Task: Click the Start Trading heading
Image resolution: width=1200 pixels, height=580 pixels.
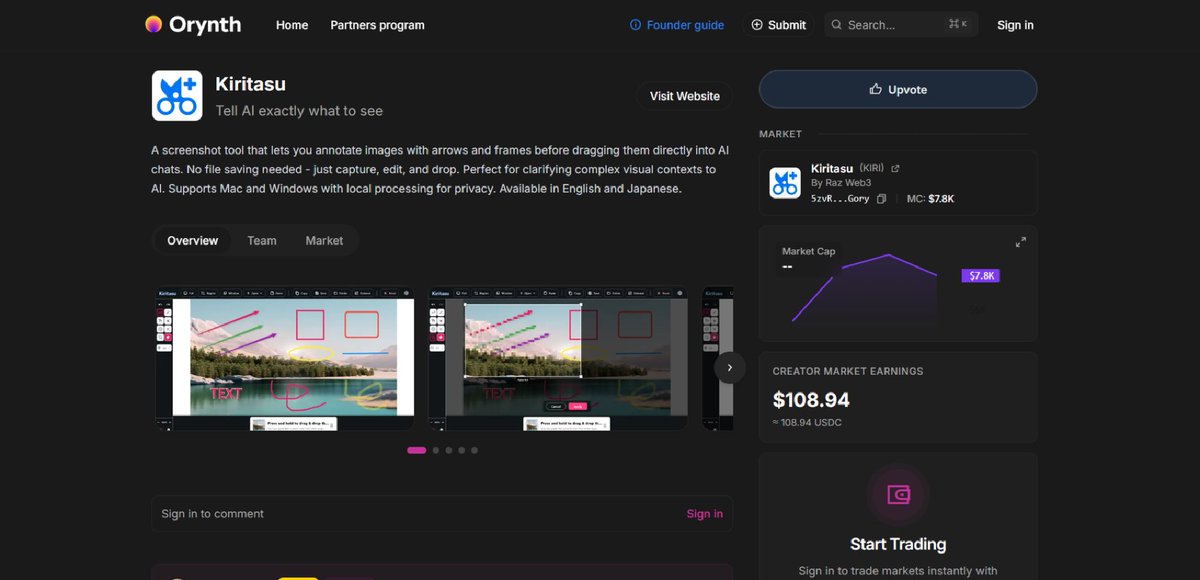Action: click(898, 544)
